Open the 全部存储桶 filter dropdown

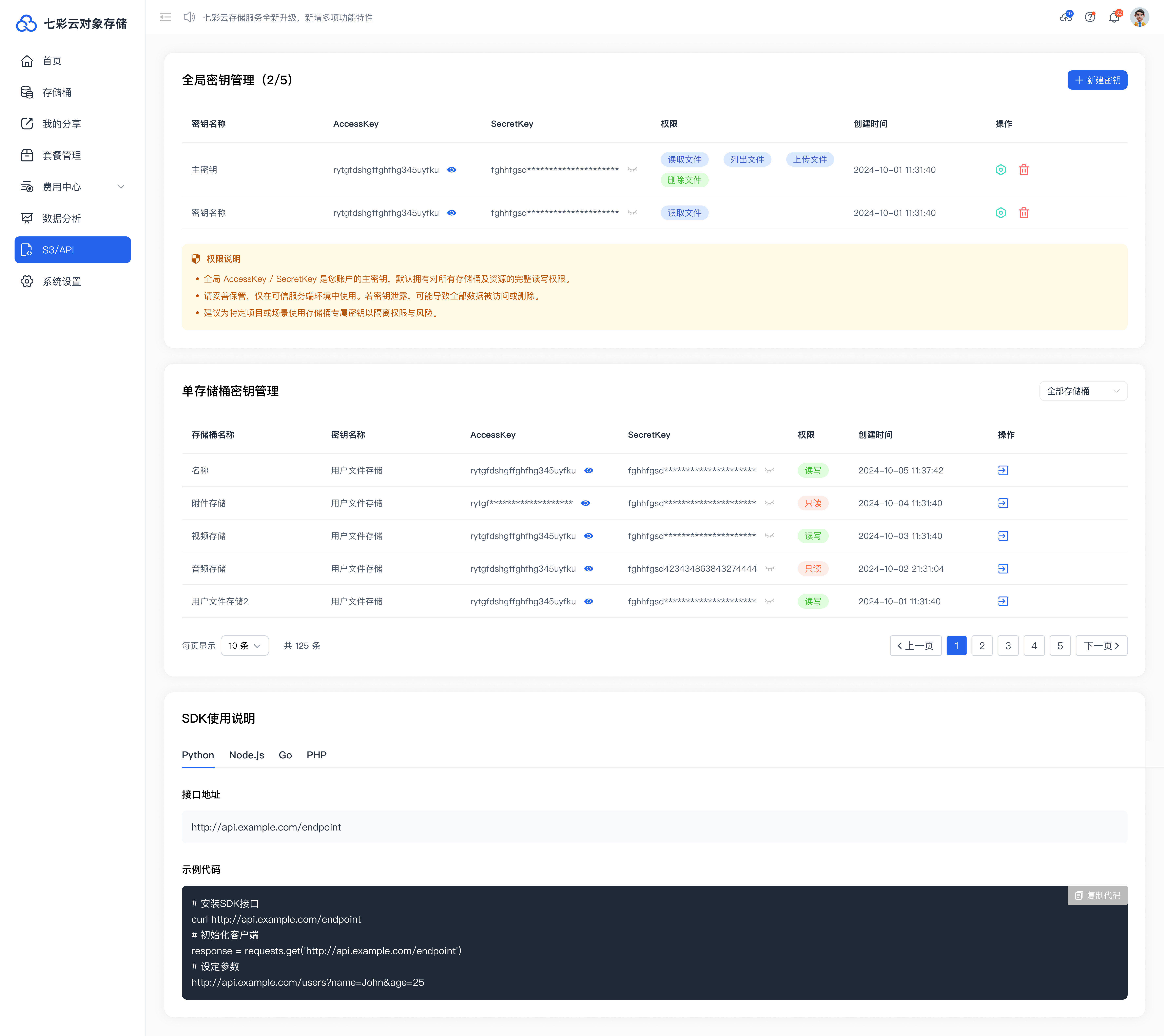(x=1083, y=391)
